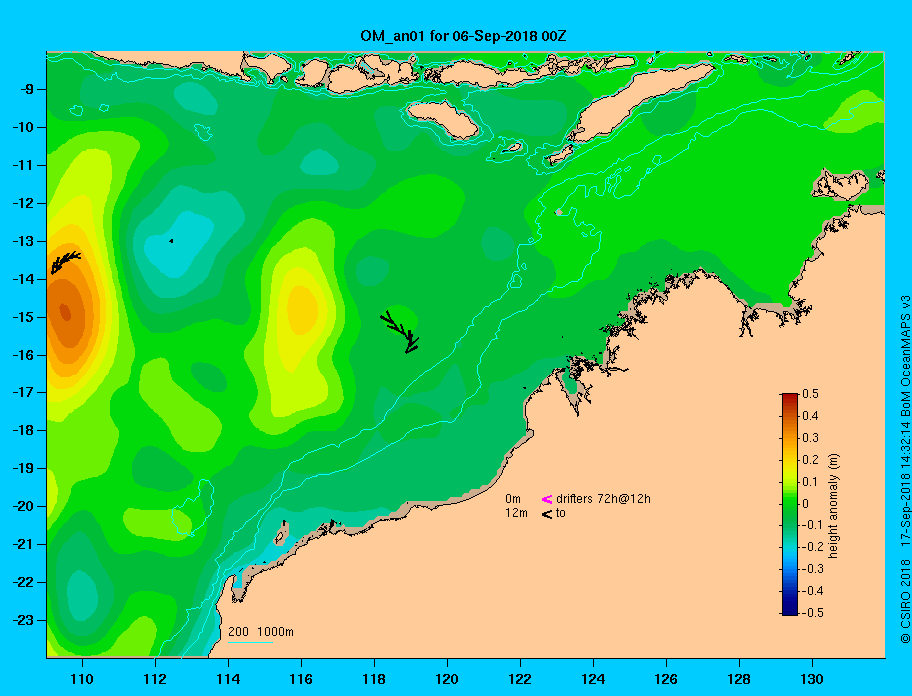The height and width of the screenshot is (696, 912).
Task: Click the "drifters 72h@12h" legend text
Action: 603,499
